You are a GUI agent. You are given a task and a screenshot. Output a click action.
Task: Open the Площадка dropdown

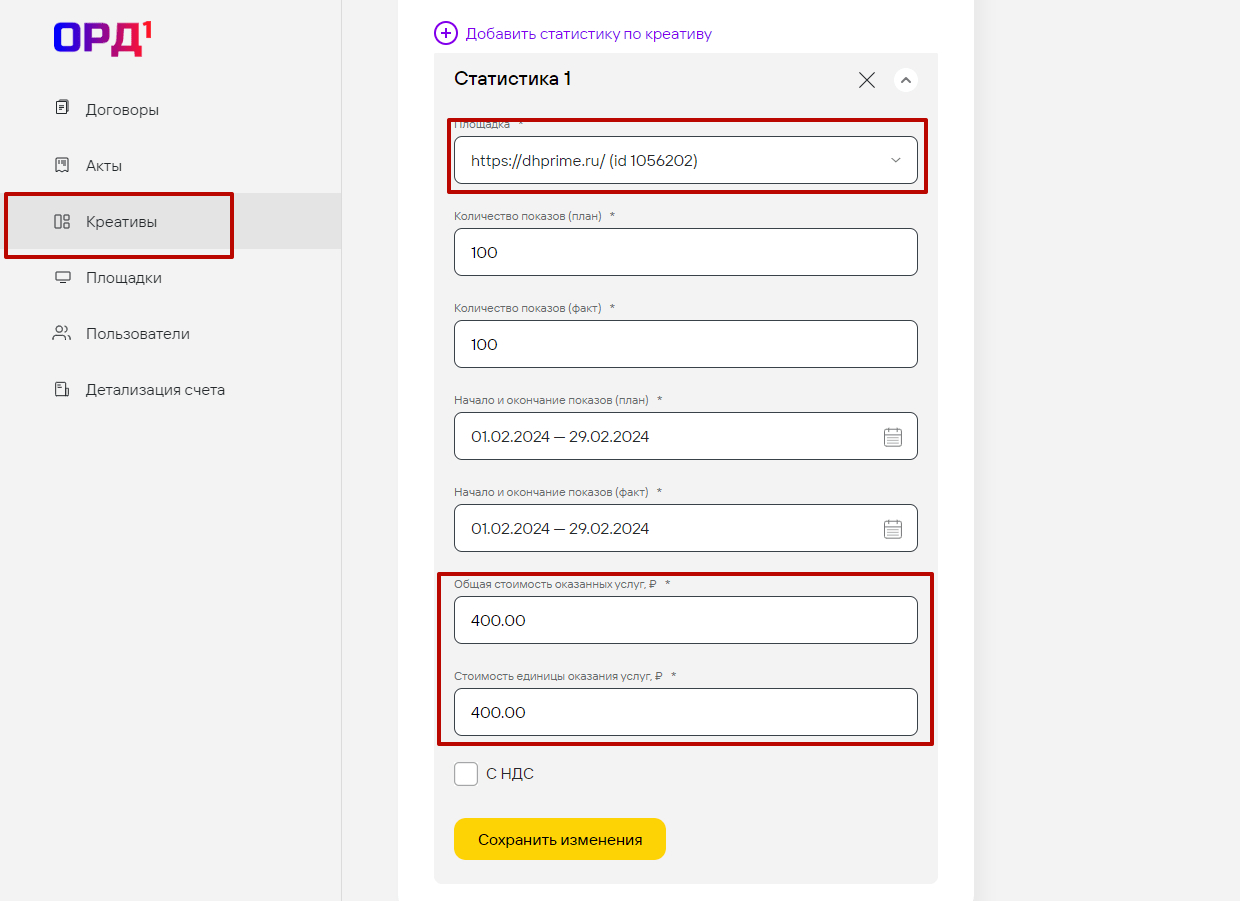pyautogui.click(x=686, y=160)
